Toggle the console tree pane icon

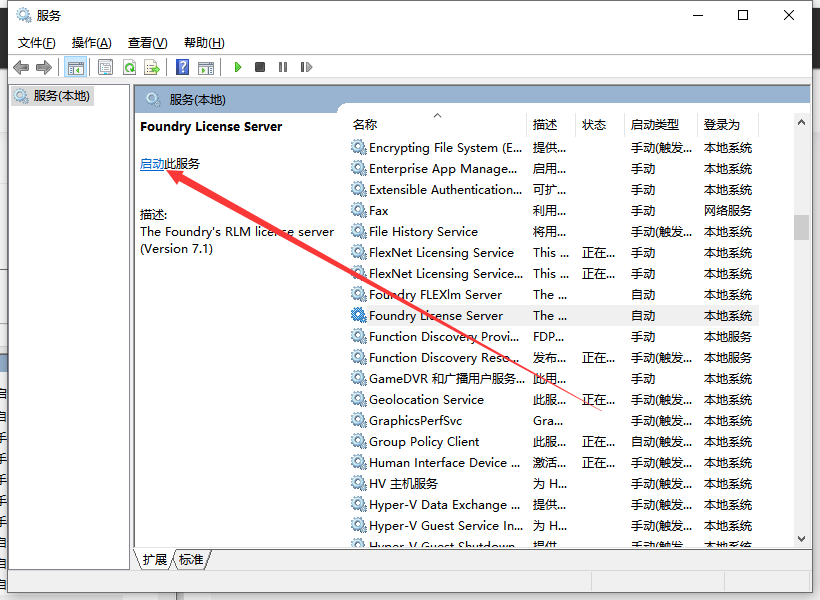click(x=75, y=66)
